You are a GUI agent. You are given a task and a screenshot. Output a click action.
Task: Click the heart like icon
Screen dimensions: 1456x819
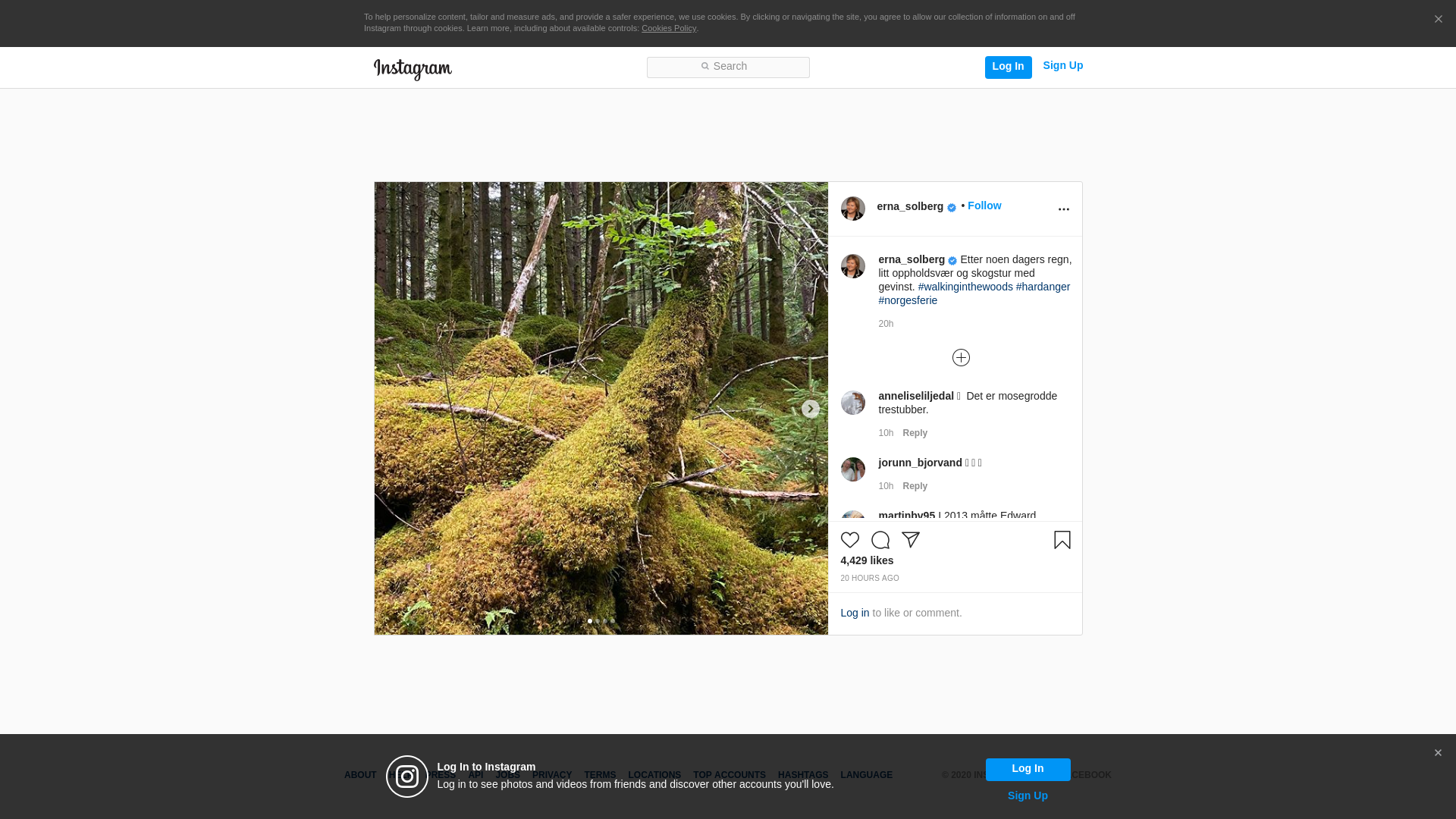coord(849,540)
